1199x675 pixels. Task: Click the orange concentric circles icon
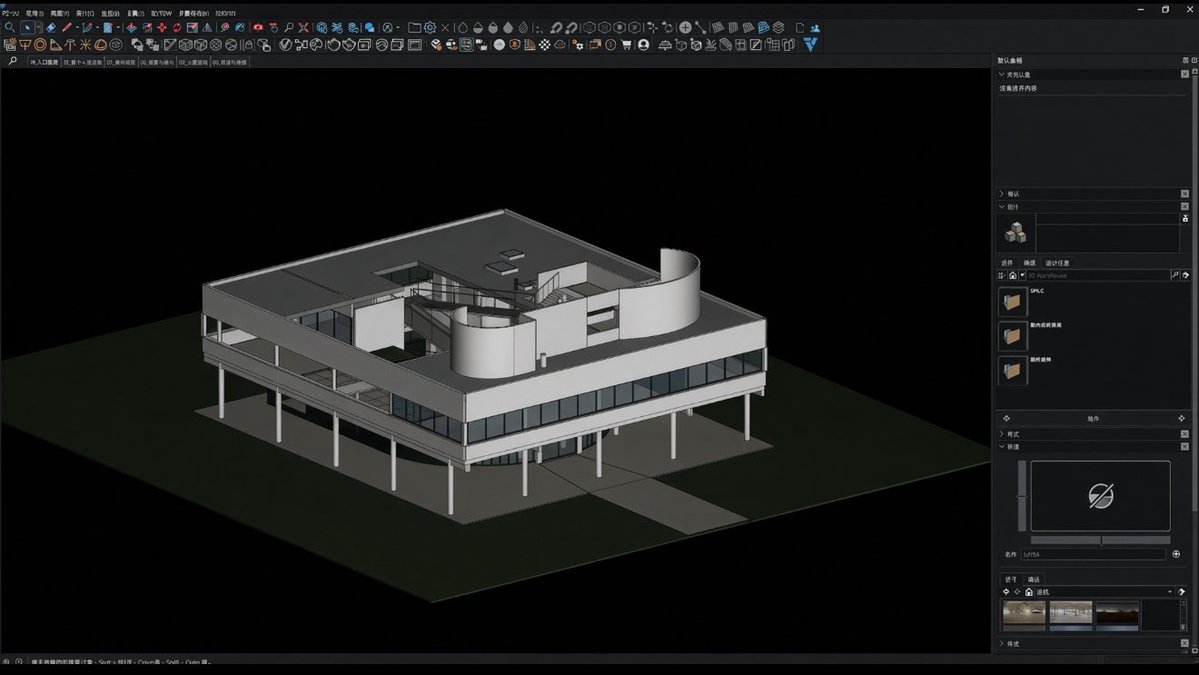click(40, 44)
